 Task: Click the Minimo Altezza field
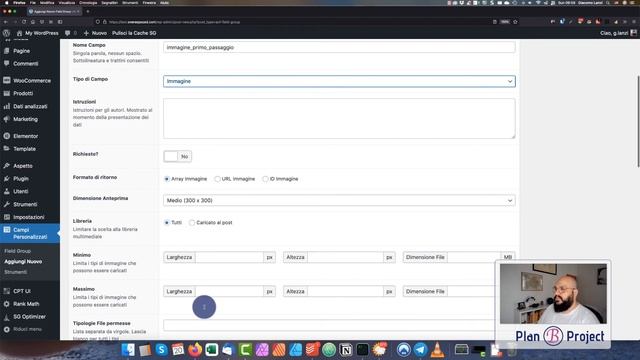coord(345,257)
